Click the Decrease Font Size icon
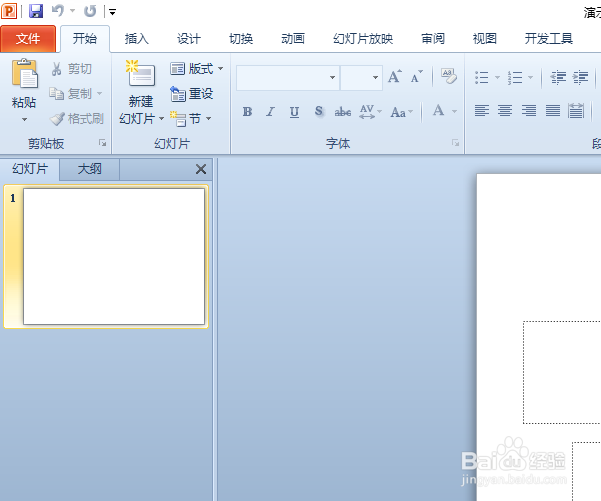Screen dimensions: 601x501 click(x=417, y=77)
